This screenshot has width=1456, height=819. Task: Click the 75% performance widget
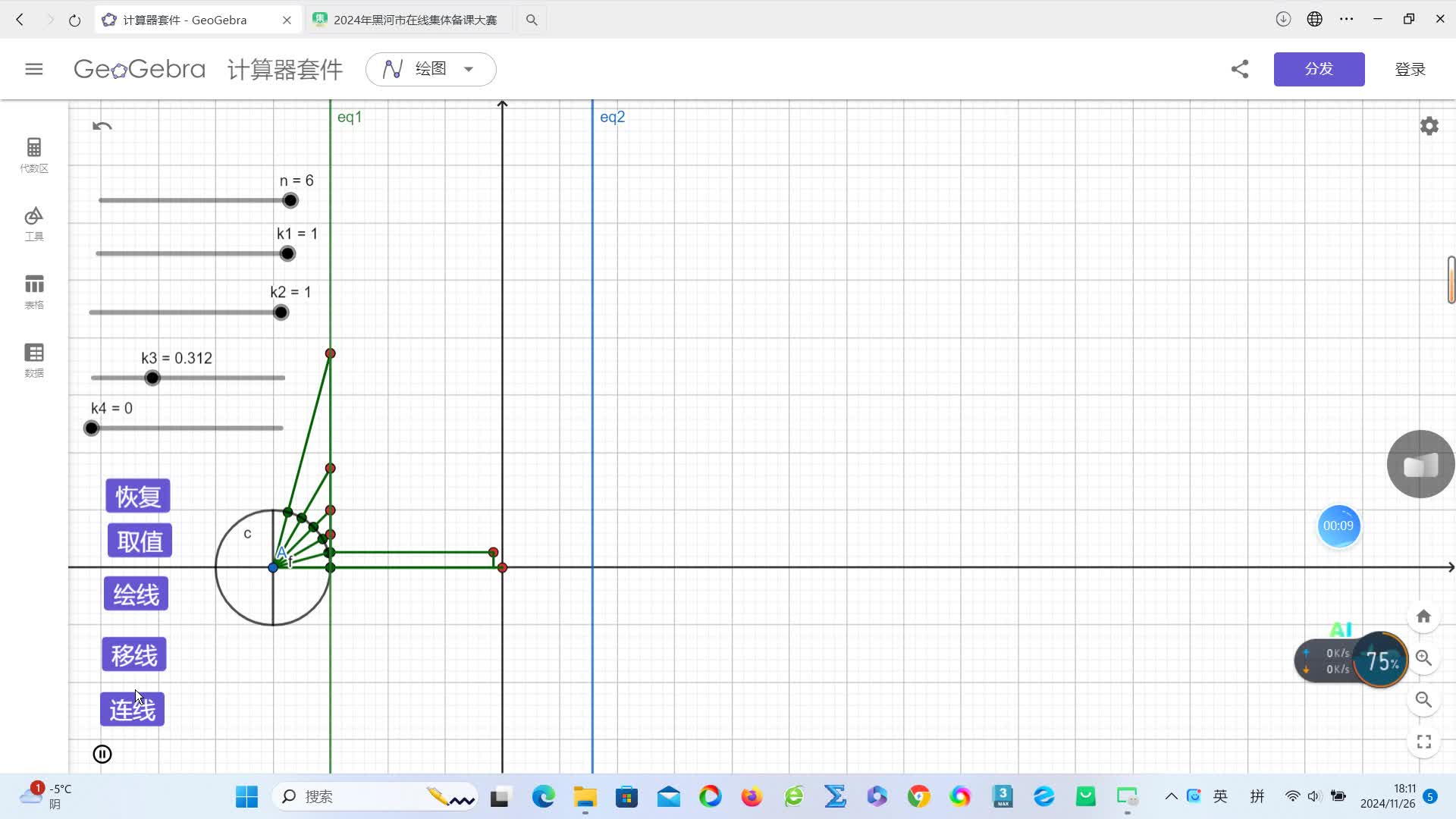click(x=1381, y=661)
